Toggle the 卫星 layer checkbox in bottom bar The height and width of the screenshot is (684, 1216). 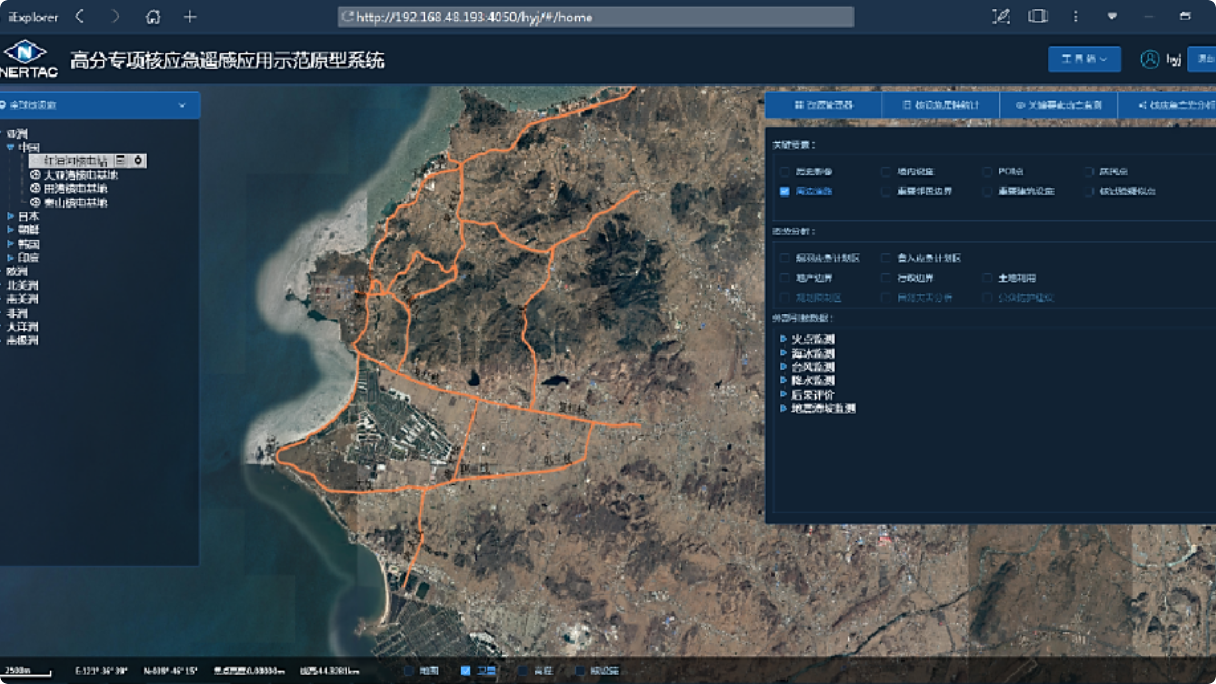[x=465, y=671]
